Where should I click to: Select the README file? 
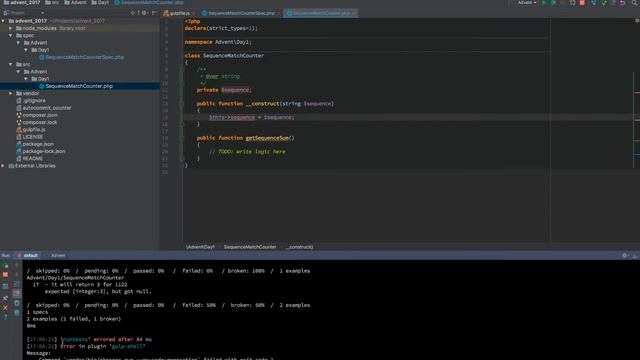pyautogui.click(x=32, y=158)
